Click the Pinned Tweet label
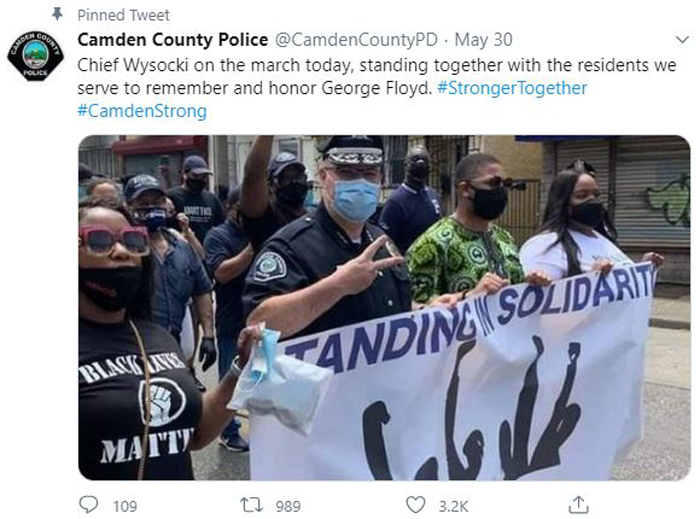The width and height of the screenshot is (700, 519). (123, 15)
